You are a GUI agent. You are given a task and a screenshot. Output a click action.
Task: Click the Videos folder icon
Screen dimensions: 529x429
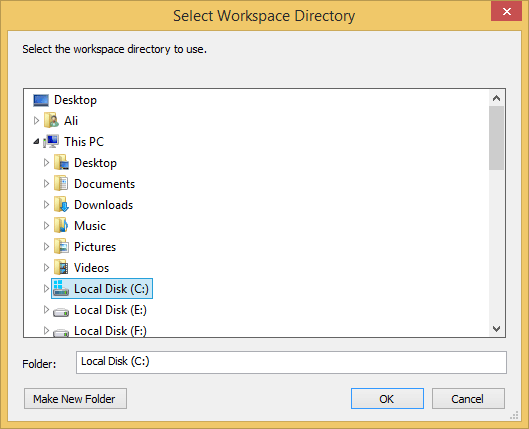(61, 267)
